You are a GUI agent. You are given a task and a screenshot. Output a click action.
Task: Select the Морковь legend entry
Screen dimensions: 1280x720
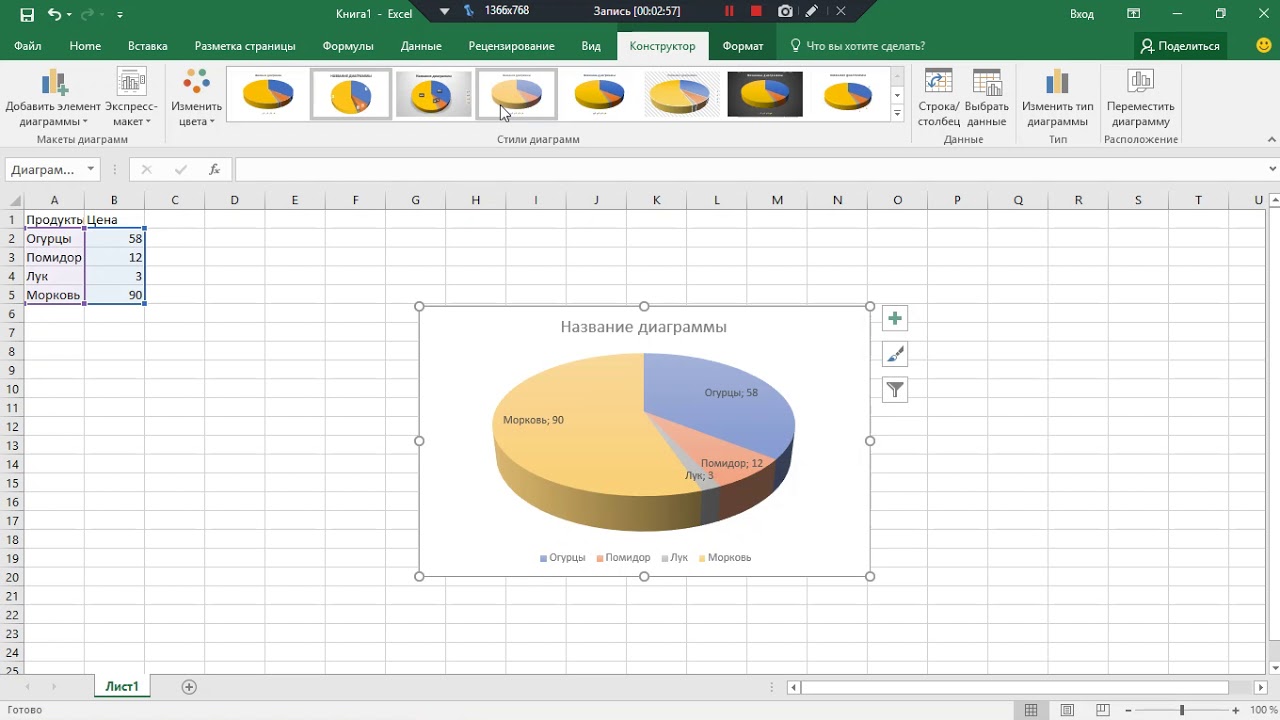[724, 558]
